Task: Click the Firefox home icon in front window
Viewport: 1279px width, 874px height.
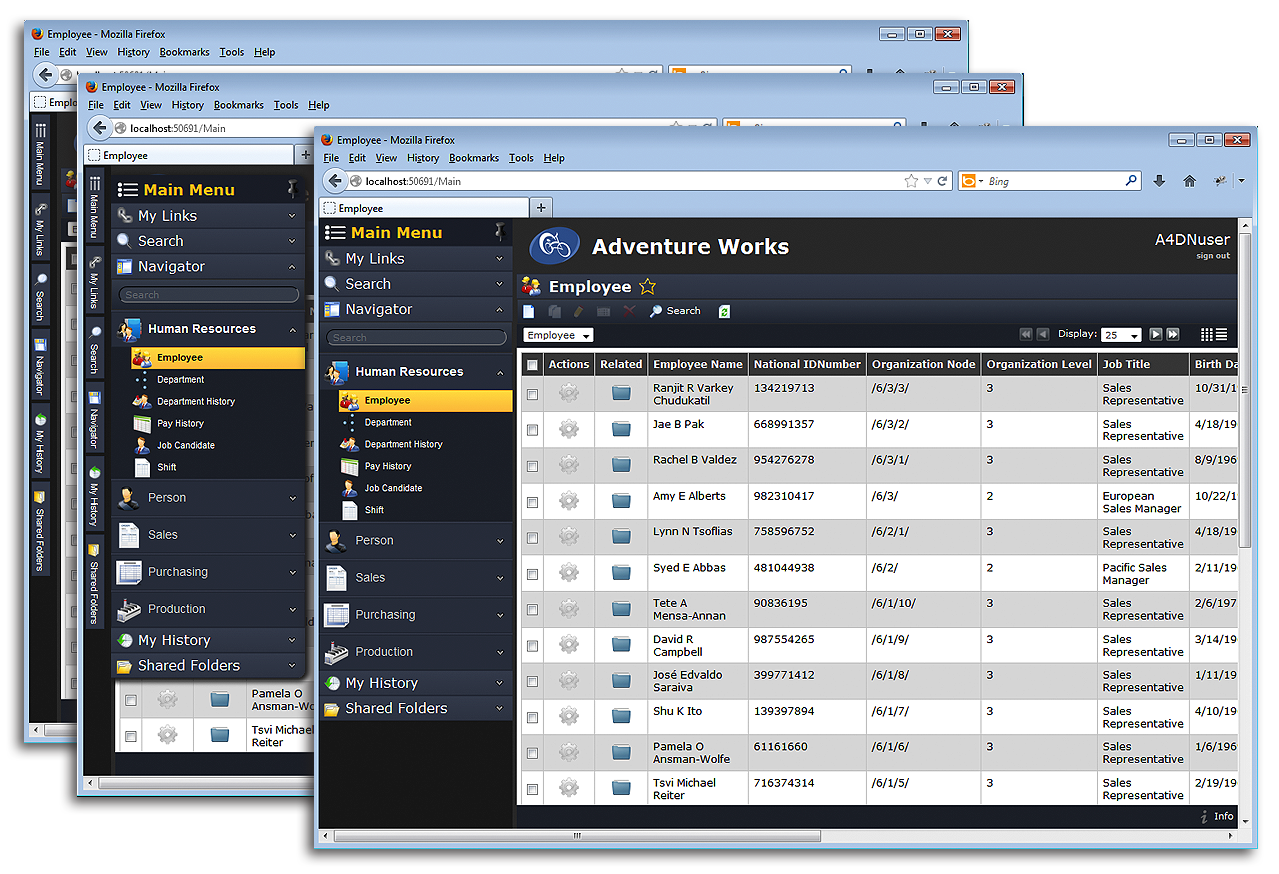Action: (1189, 181)
